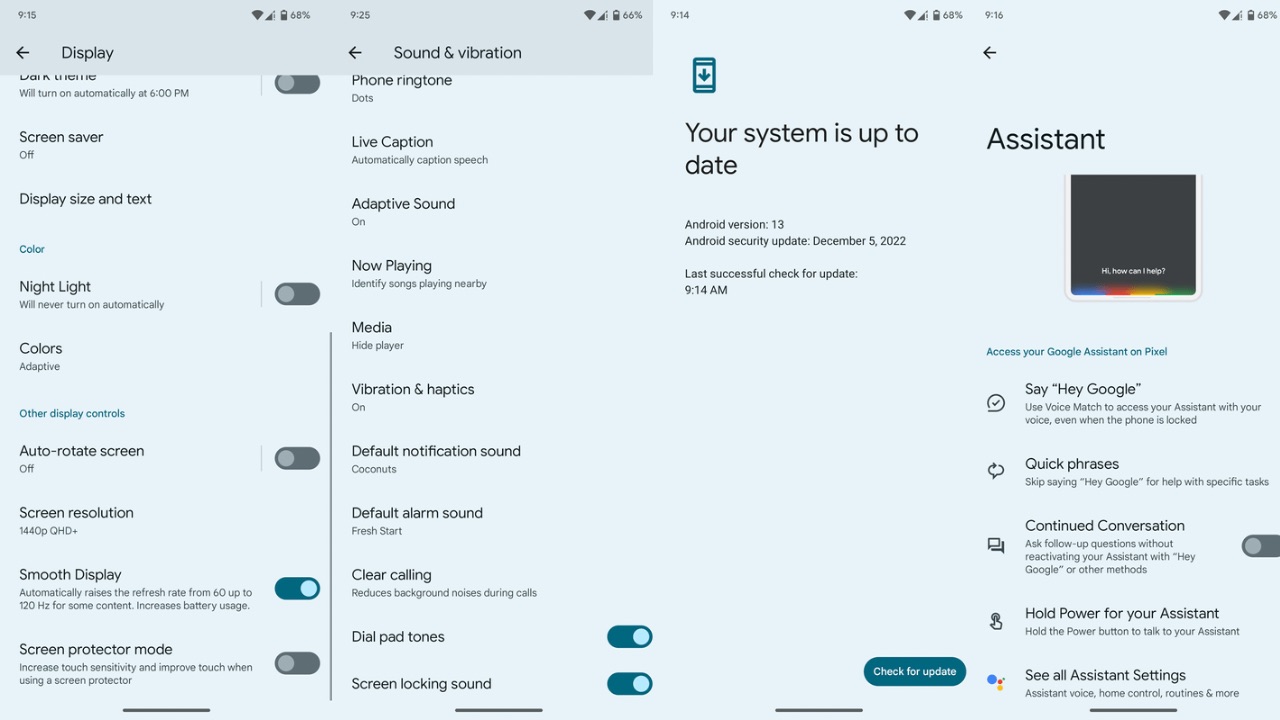Tap battery icon on Display screen status bar

click(285, 15)
